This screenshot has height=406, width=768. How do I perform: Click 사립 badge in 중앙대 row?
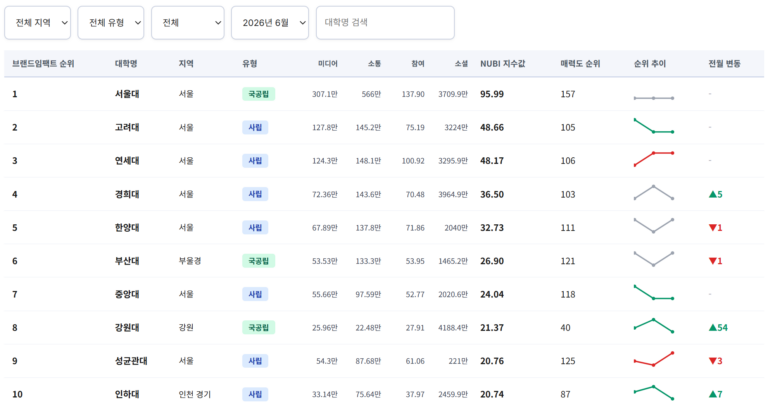tap(255, 294)
